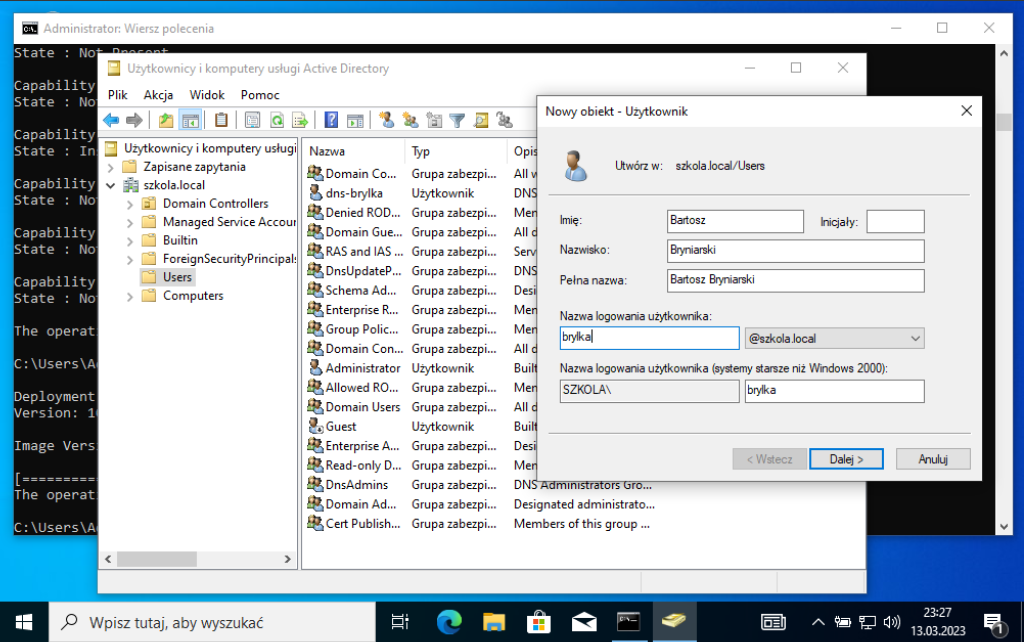
Task: Expand the Domain Controllers node
Action: [x=129, y=204]
